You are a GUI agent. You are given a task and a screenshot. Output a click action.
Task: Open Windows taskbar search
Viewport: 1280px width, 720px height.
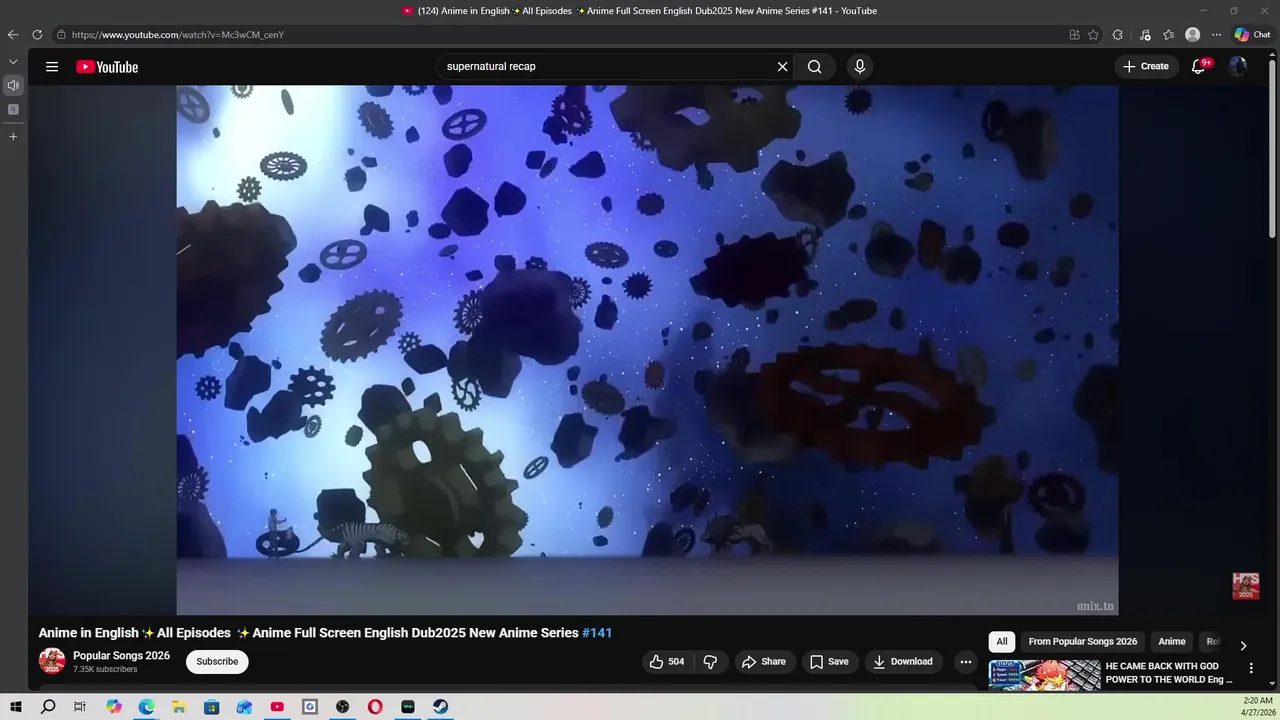(48, 707)
